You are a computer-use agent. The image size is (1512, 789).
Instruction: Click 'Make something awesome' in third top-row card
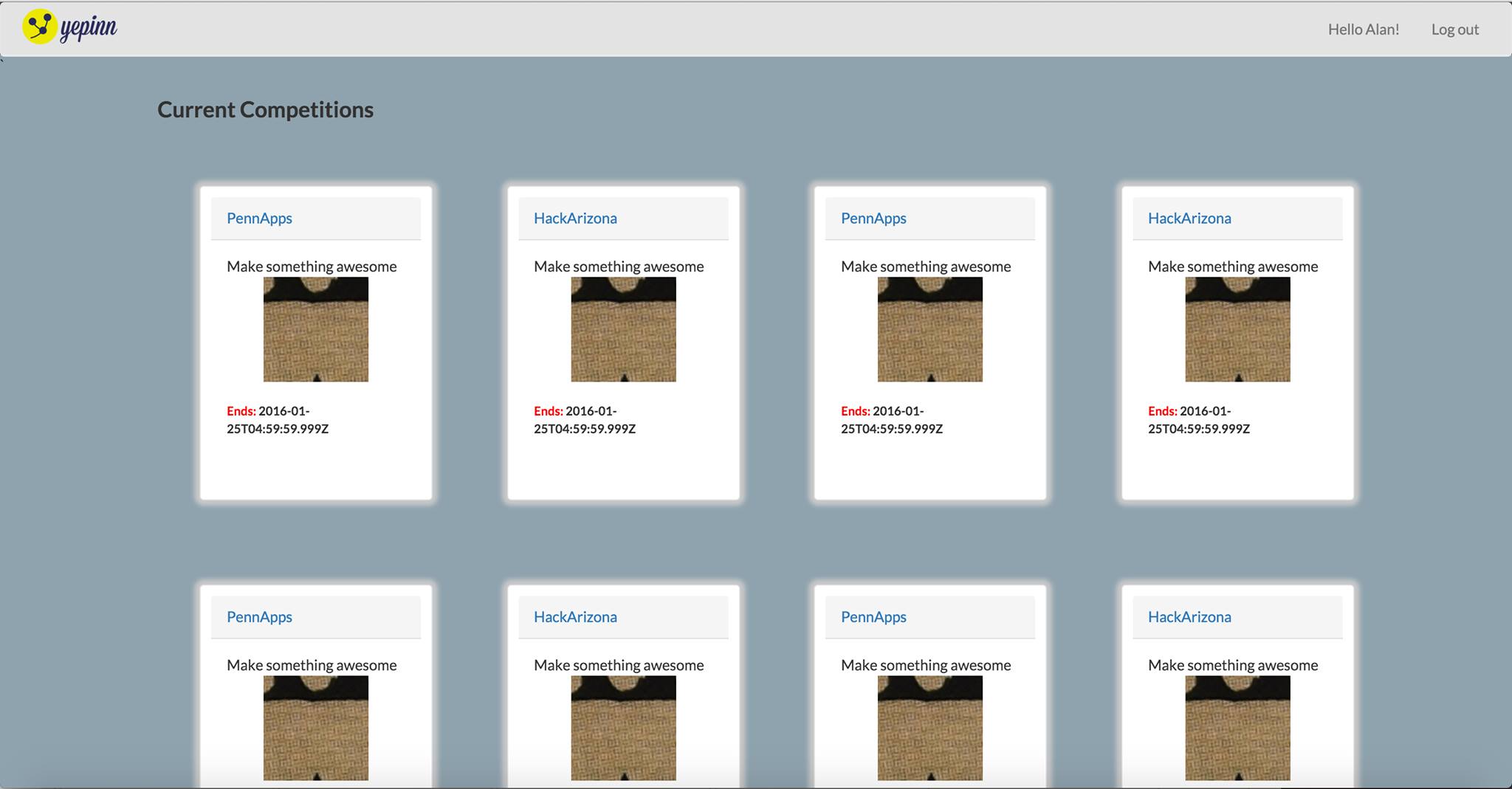[926, 266]
